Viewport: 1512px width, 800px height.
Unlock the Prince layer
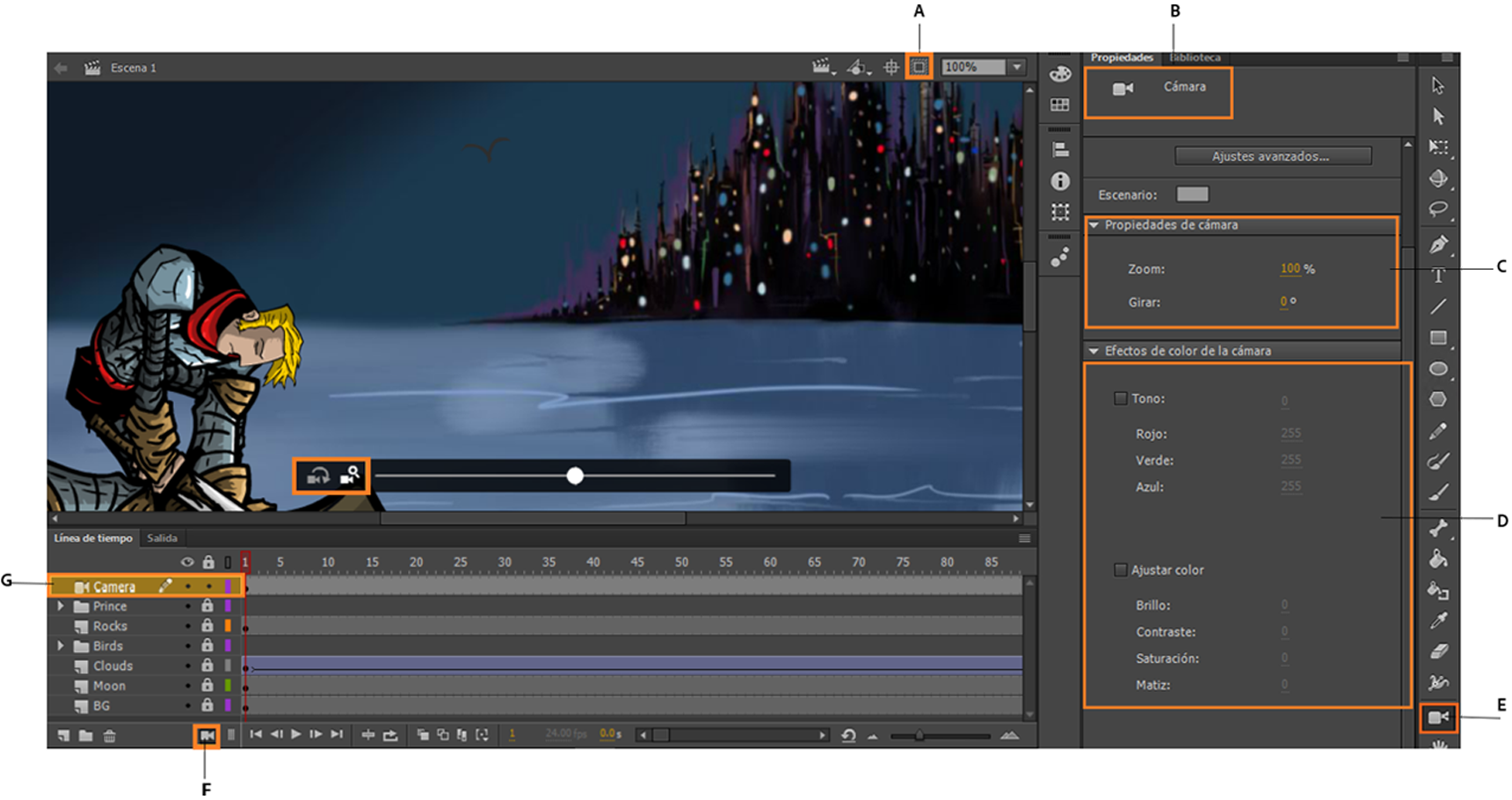[207, 606]
